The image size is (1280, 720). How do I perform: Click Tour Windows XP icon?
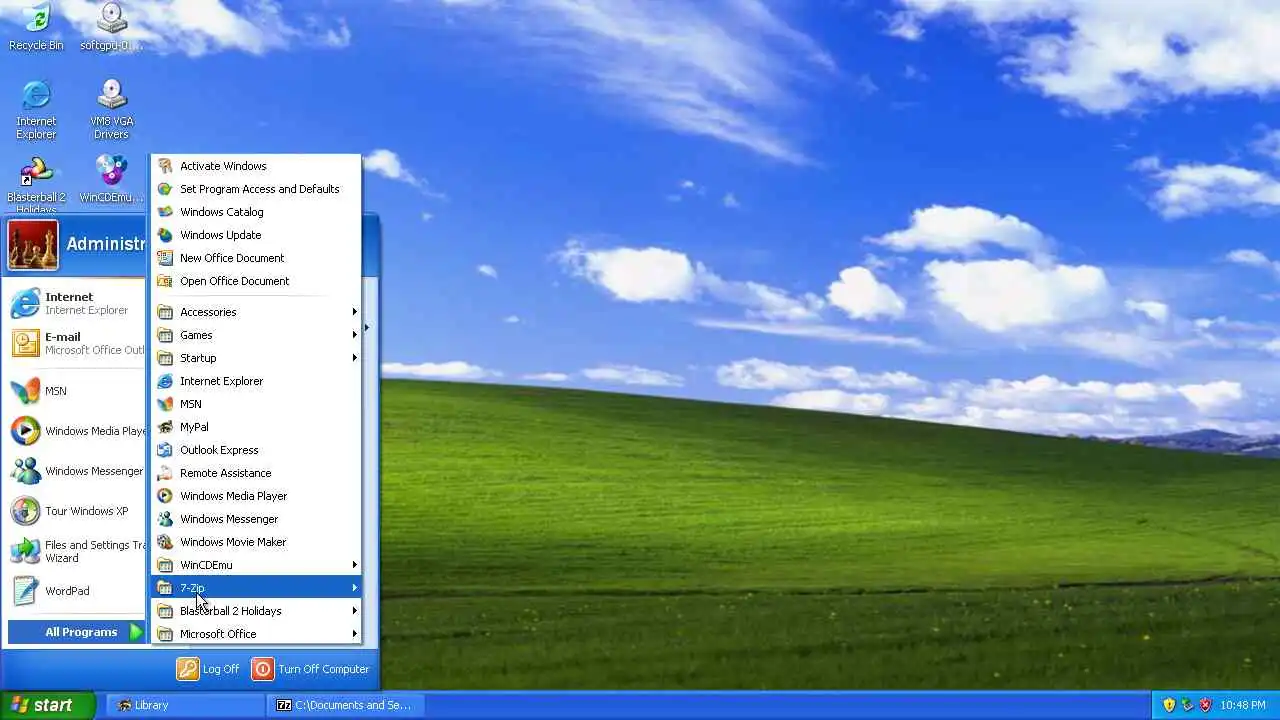25,511
